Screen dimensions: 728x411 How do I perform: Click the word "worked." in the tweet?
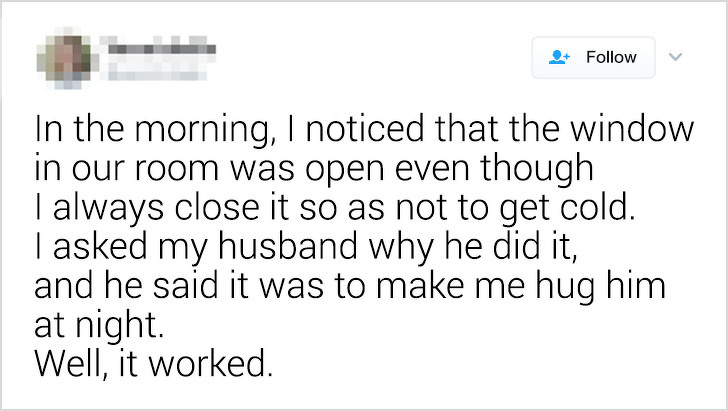tap(211, 363)
